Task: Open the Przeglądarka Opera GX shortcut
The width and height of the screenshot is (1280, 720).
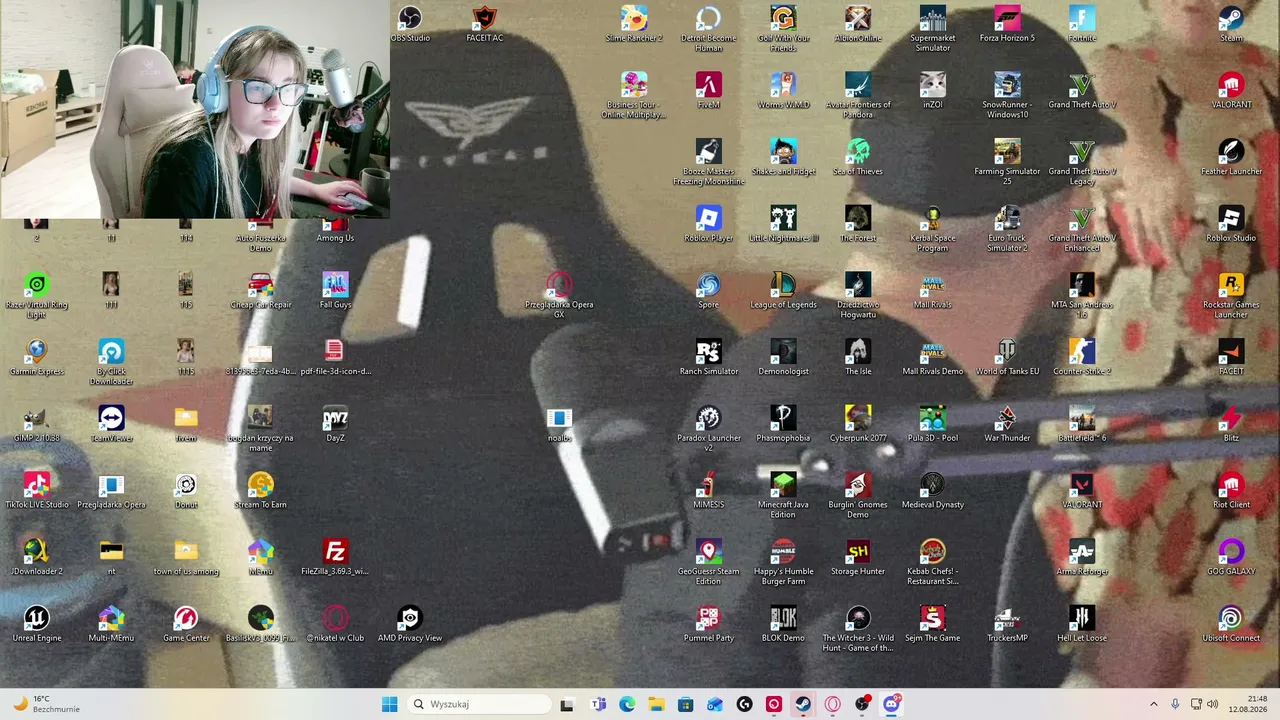Action: (x=559, y=296)
